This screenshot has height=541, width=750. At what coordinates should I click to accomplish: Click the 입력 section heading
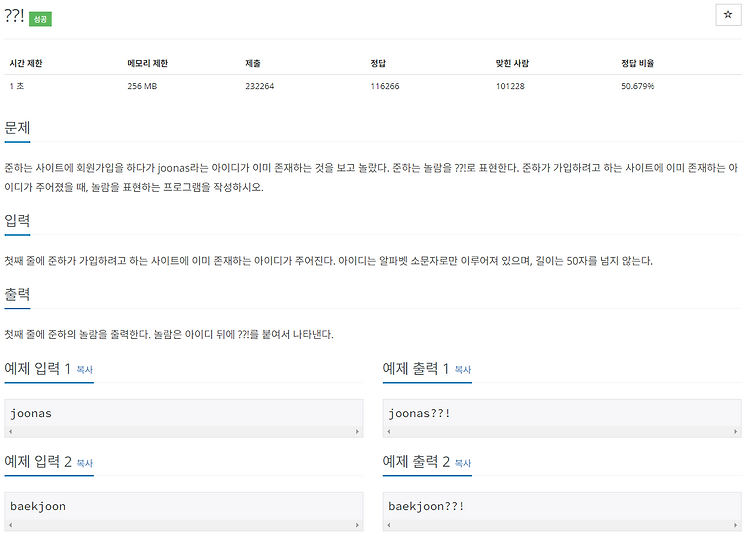[17, 221]
